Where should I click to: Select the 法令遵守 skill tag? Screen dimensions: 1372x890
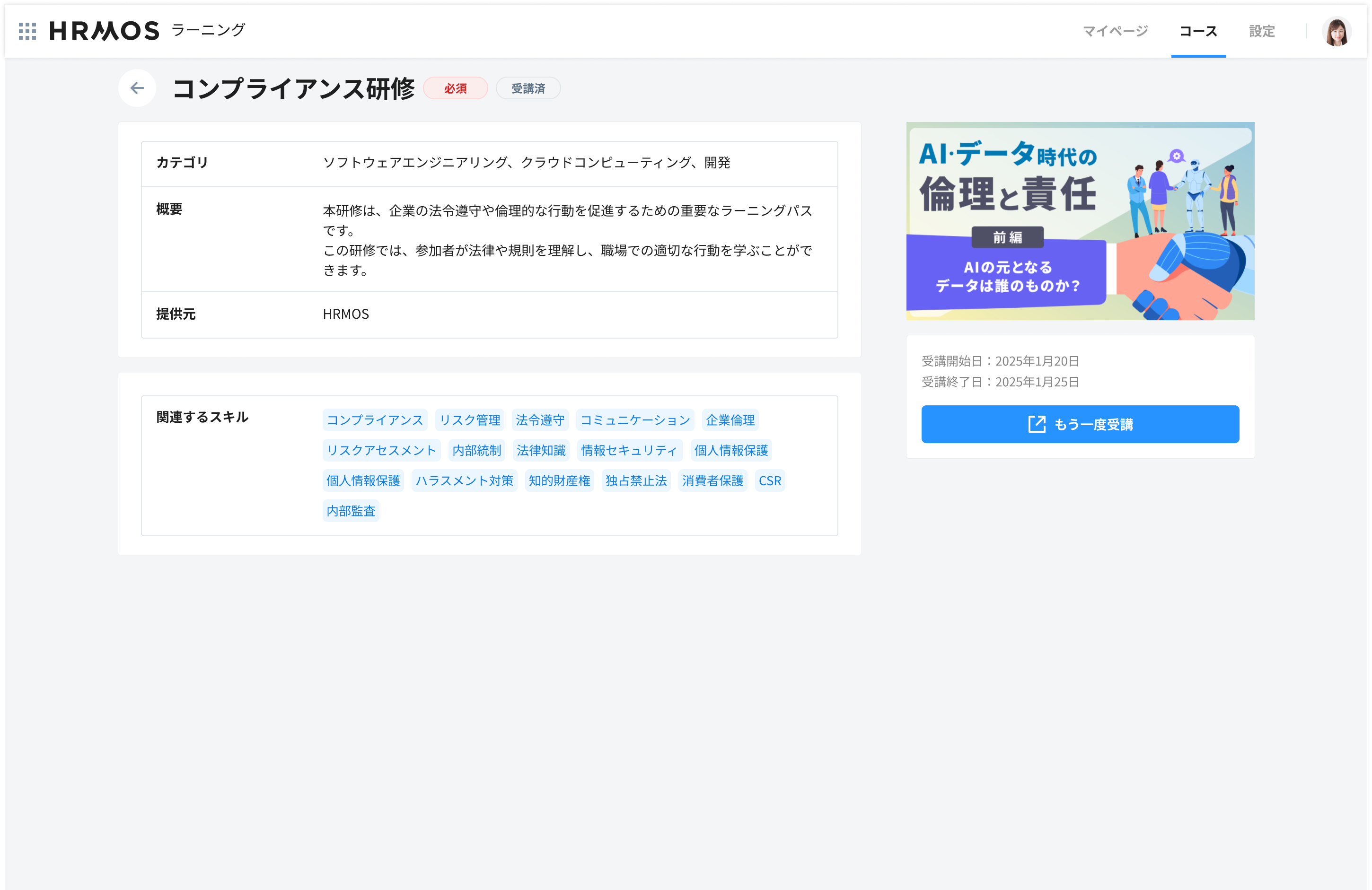(x=540, y=420)
